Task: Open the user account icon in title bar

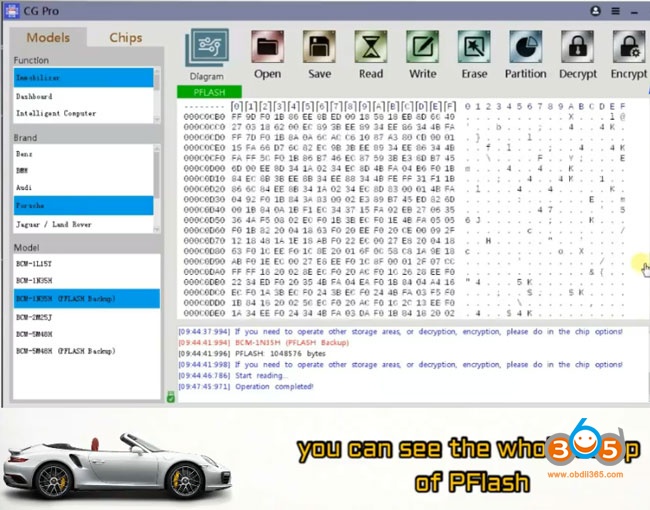Action: coord(597,11)
